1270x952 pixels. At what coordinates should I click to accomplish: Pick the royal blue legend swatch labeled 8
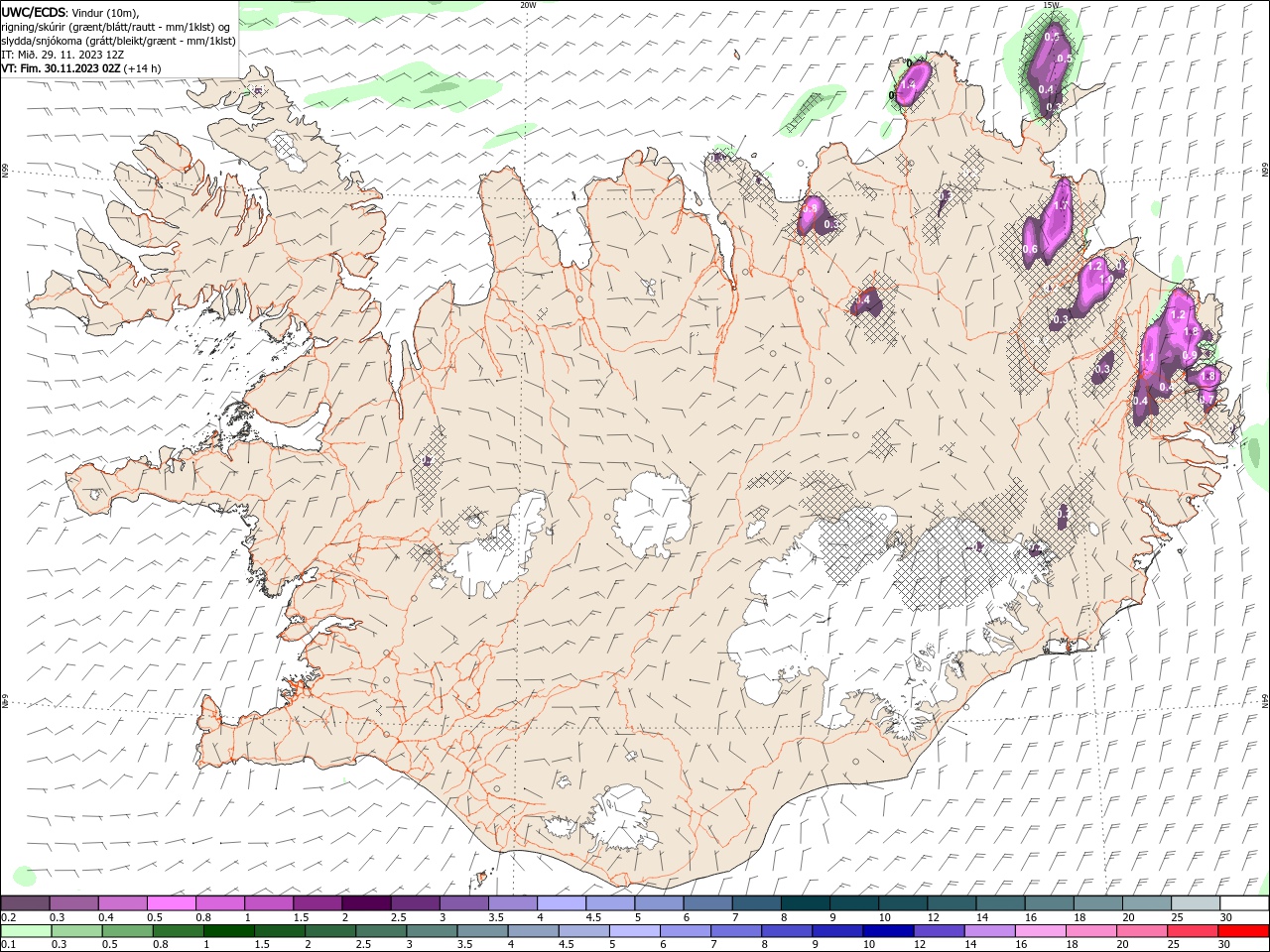pos(786,931)
